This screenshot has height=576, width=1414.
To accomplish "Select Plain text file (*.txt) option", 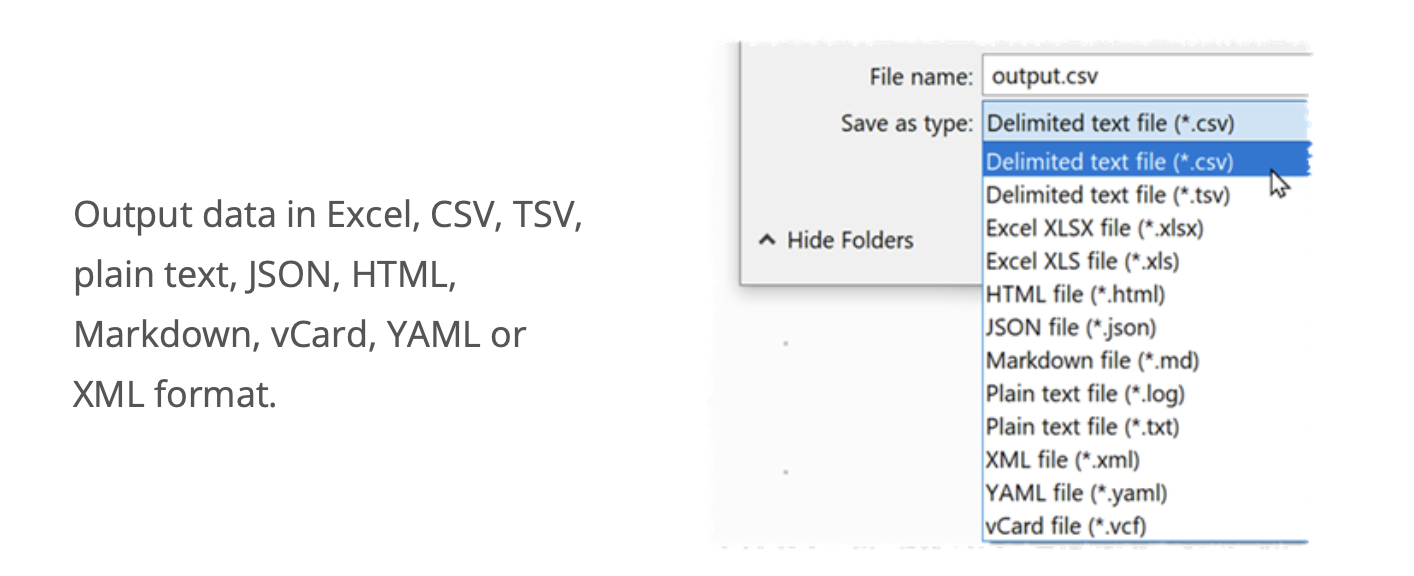I will pos(1083,427).
